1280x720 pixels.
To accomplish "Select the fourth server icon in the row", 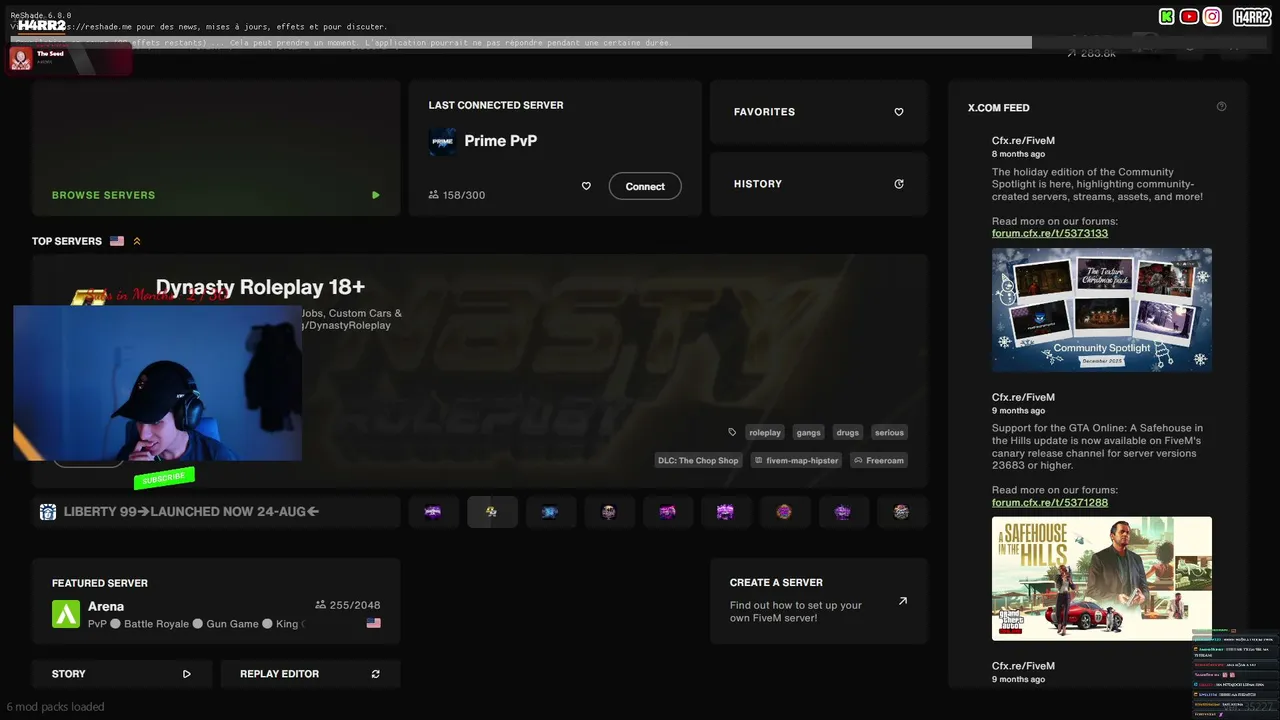I will pyautogui.click(x=609, y=512).
